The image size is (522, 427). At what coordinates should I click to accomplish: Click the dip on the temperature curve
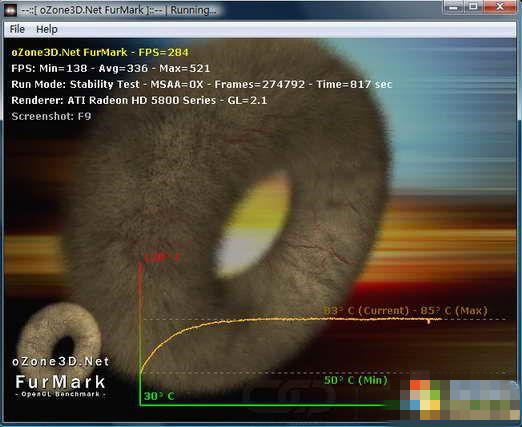click(x=429, y=321)
